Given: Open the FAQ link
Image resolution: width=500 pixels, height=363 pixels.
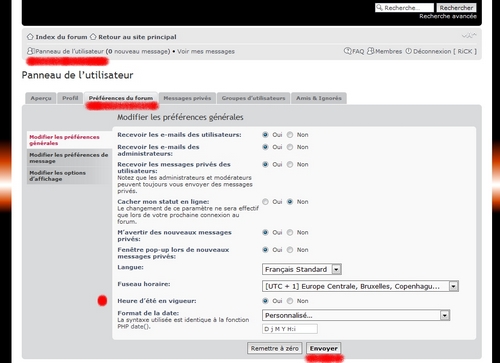Looking at the screenshot, I should [x=358, y=51].
